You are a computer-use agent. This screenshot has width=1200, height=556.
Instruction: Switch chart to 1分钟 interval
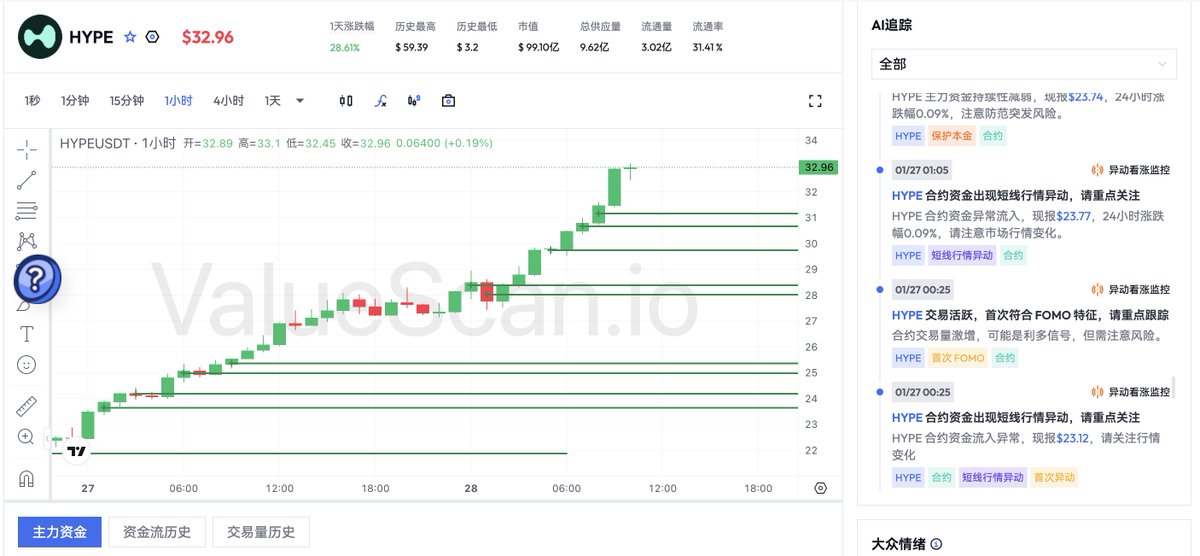click(75, 100)
